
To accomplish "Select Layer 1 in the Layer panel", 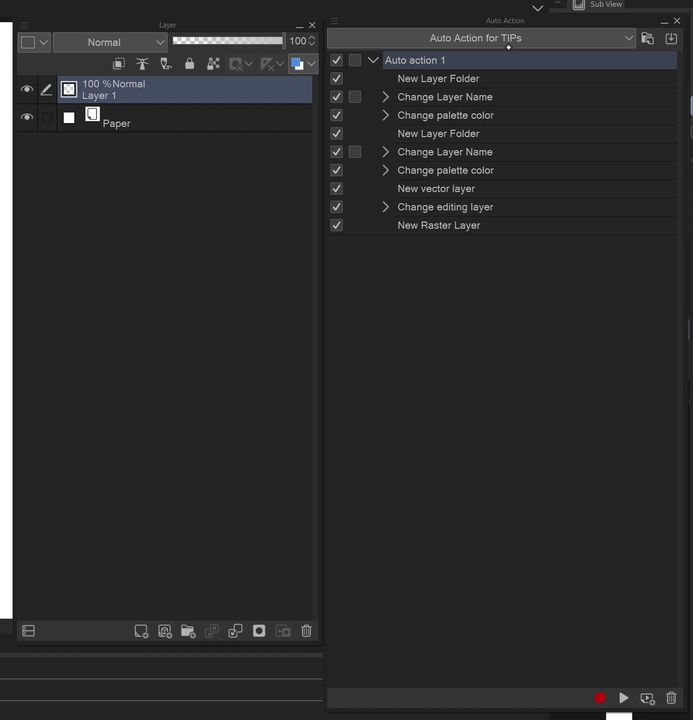I will (x=185, y=90).
